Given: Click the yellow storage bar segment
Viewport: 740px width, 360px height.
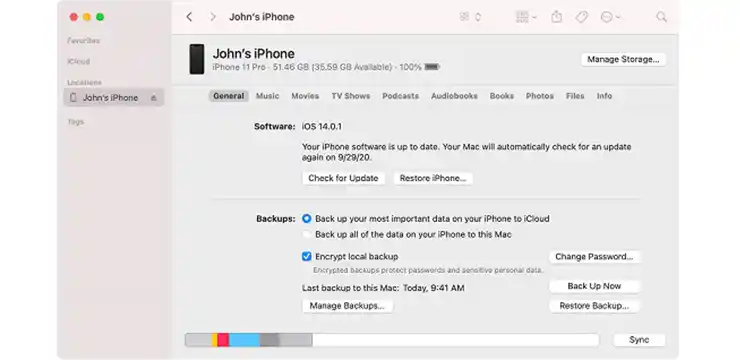Looking at the screenshot, I should 214,340.
